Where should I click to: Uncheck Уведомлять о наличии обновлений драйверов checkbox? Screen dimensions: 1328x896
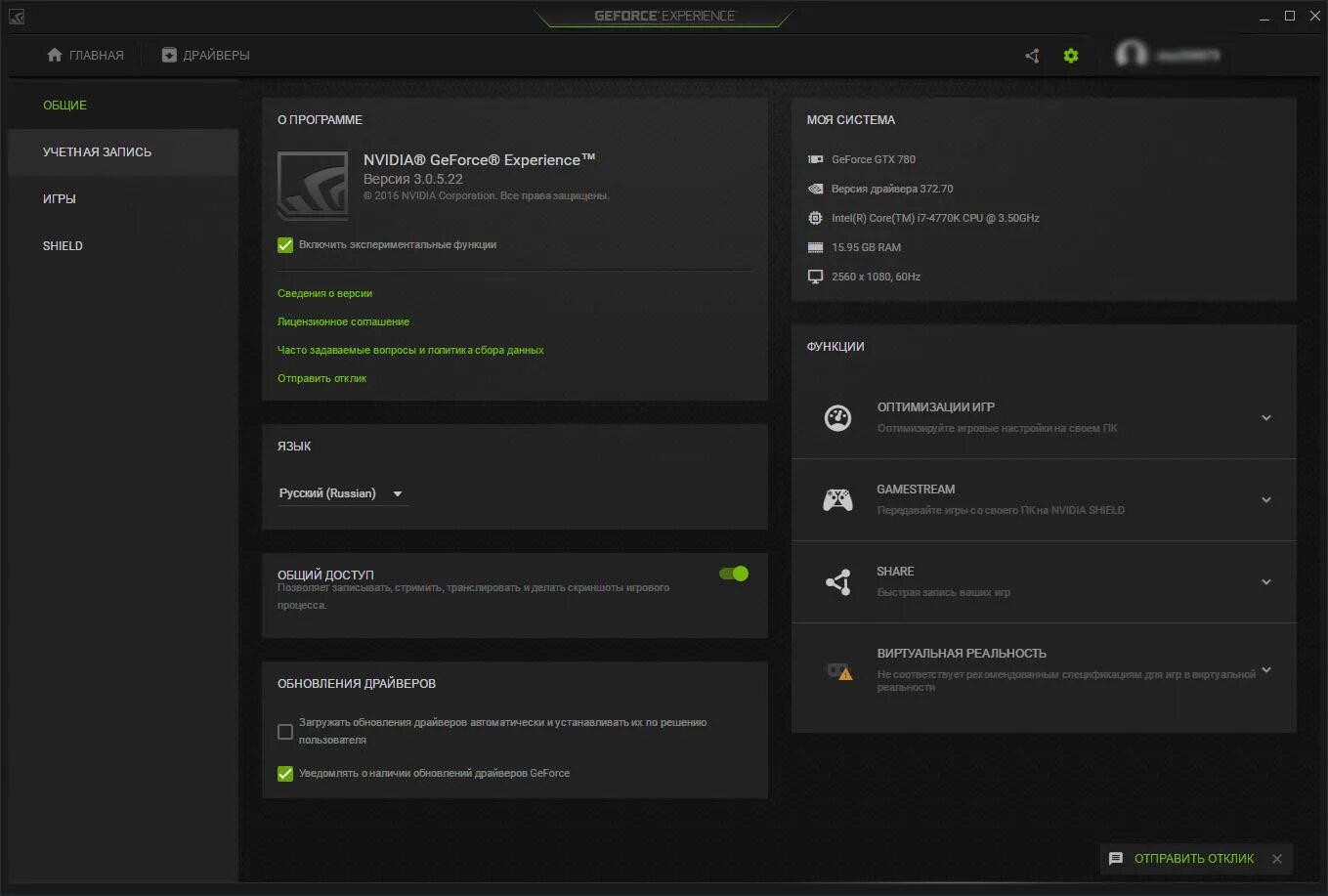tap(285, 774)
